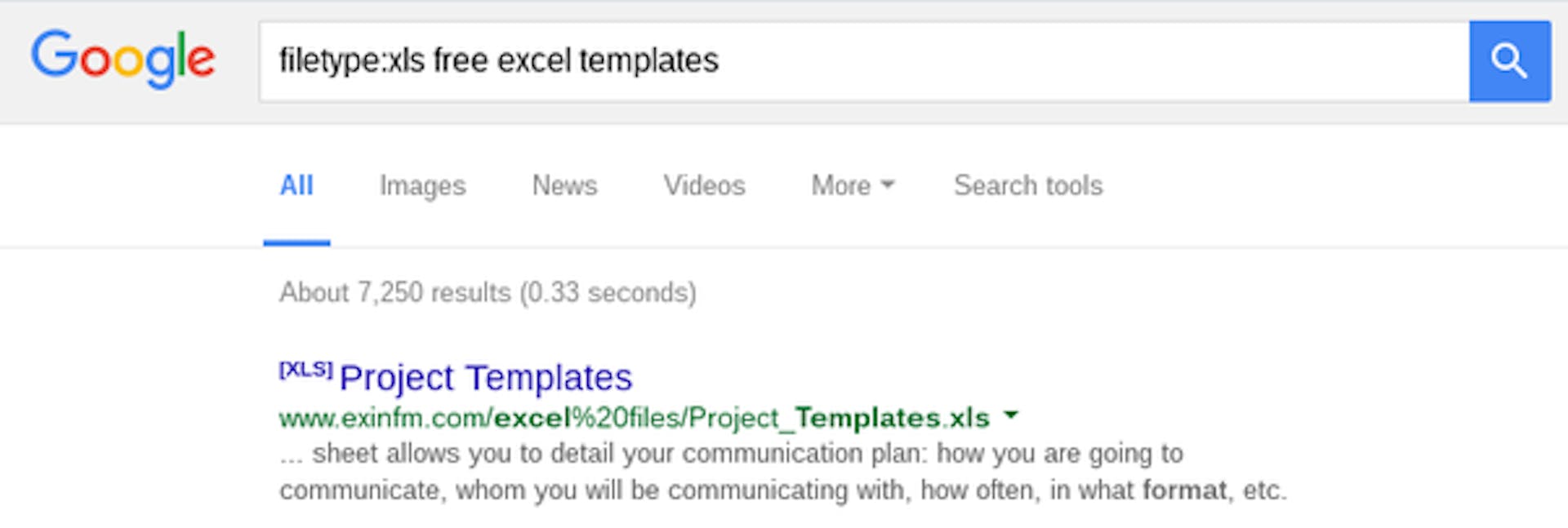This screenshot has width=1568, height=528.
Task: Click the bold 'format' word in snippet
Action: 1184,490
